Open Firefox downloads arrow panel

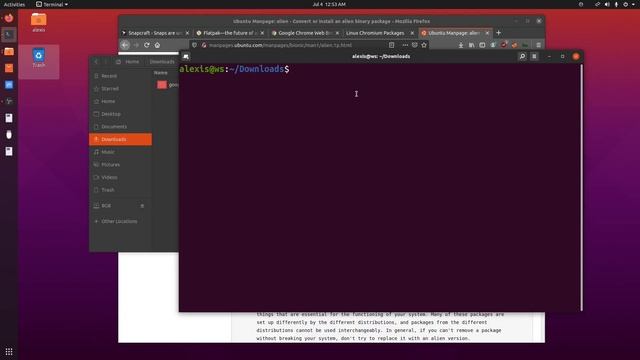(461, 45)
